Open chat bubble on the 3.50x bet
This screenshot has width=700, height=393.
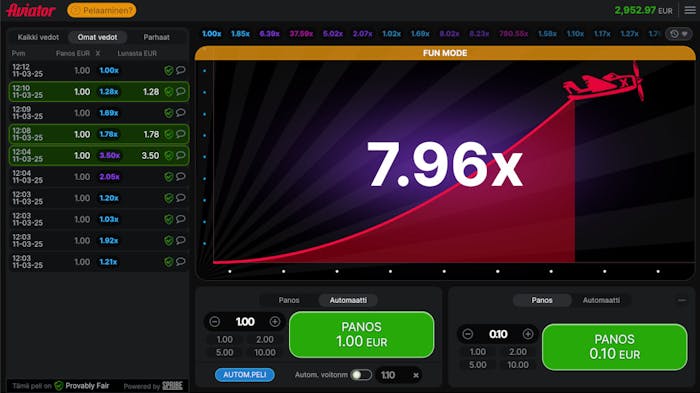[x=180, y=155]
